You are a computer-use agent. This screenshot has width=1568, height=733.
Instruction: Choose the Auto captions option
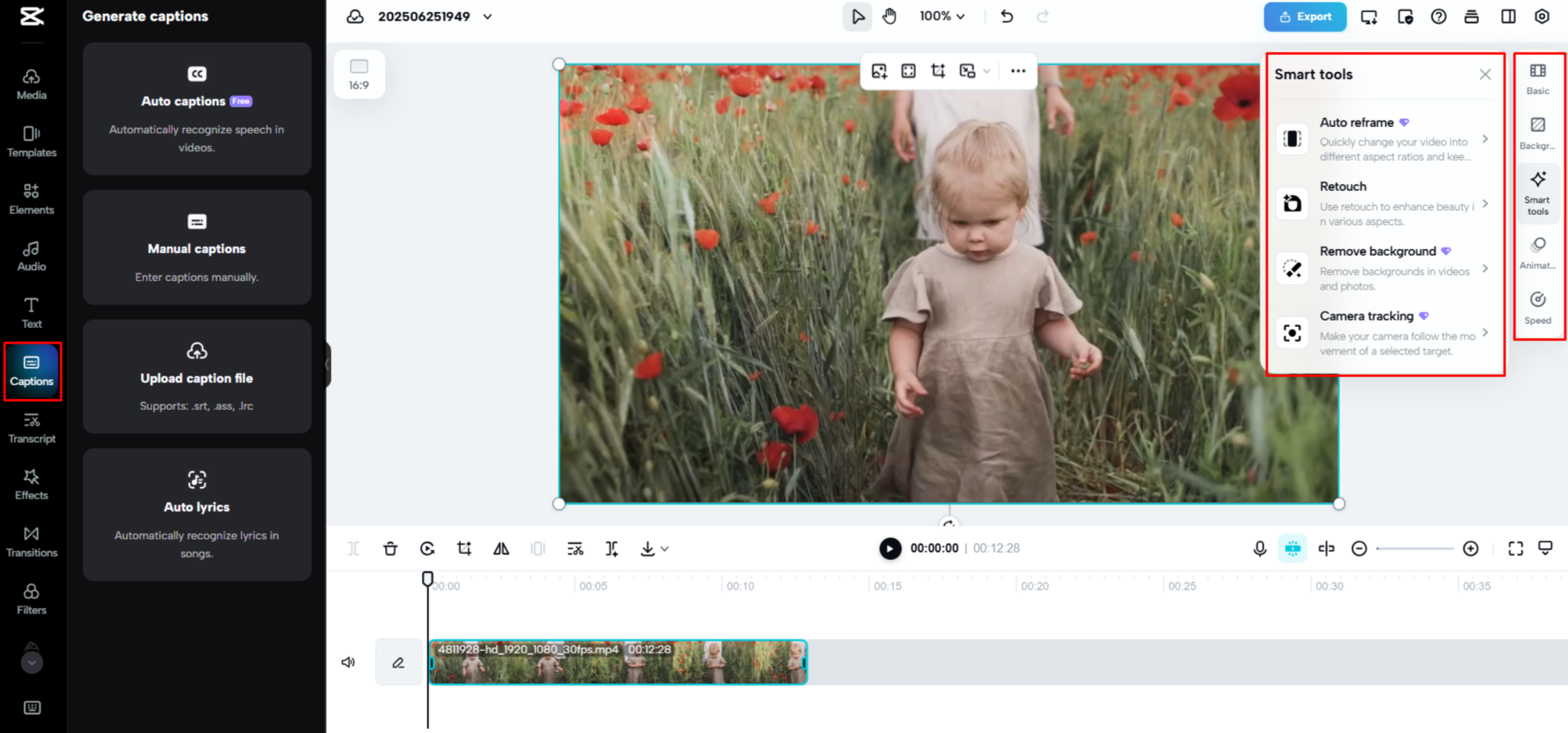tap(197, 109)
